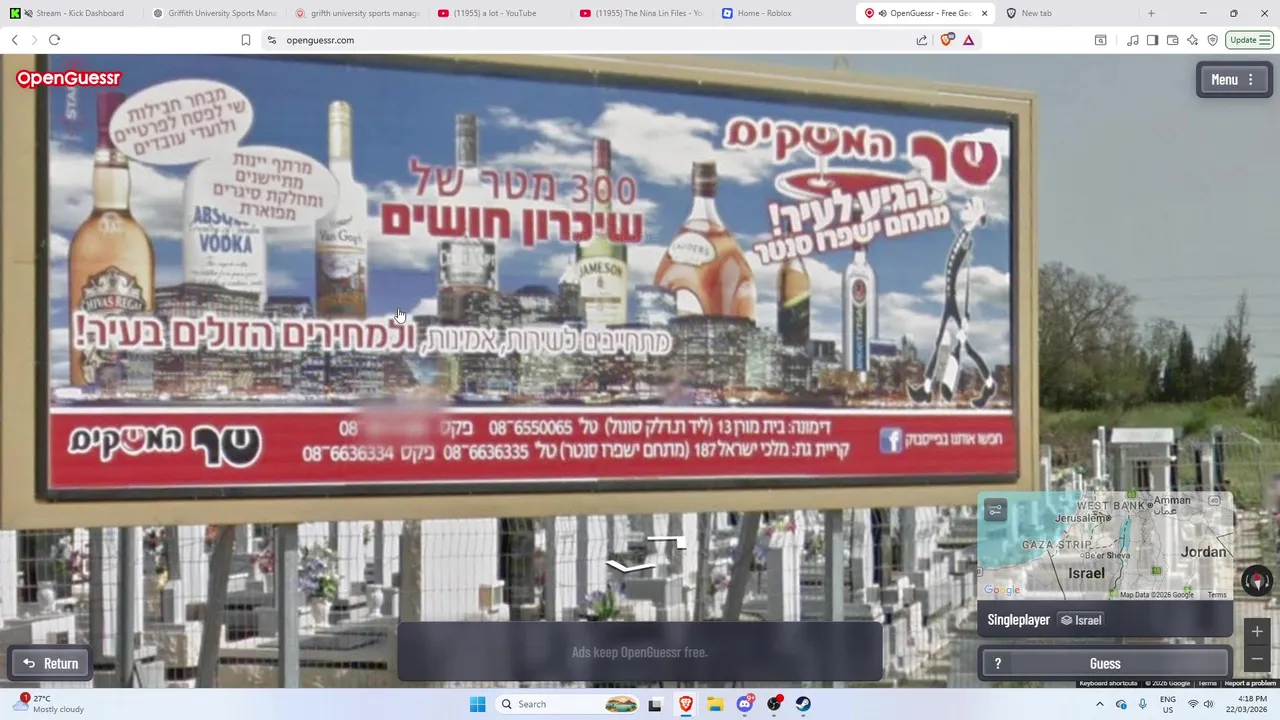Submit with the Guess button

1105,664
